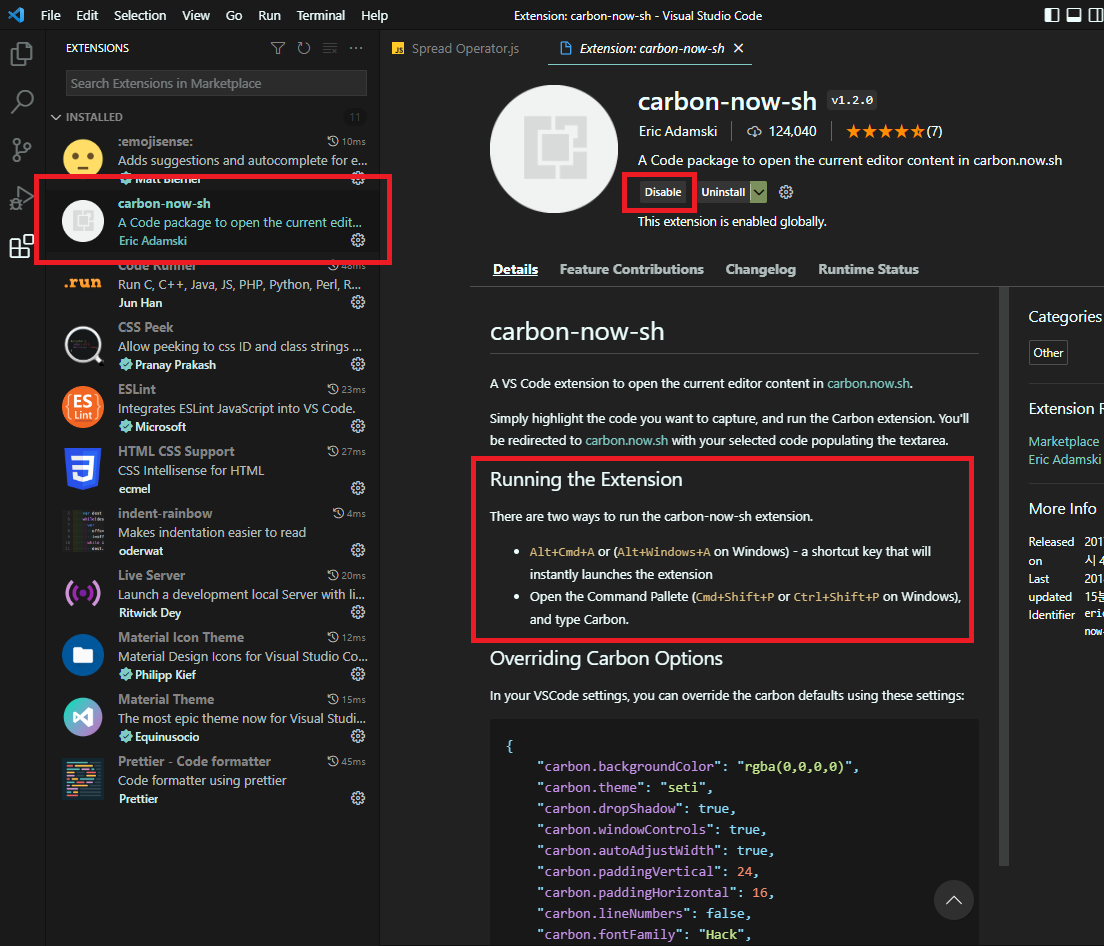1104x946 pixels.
Task: Open the Uninstall dropdown arrow
Action: pyautogui.click(x=758, y=191)
